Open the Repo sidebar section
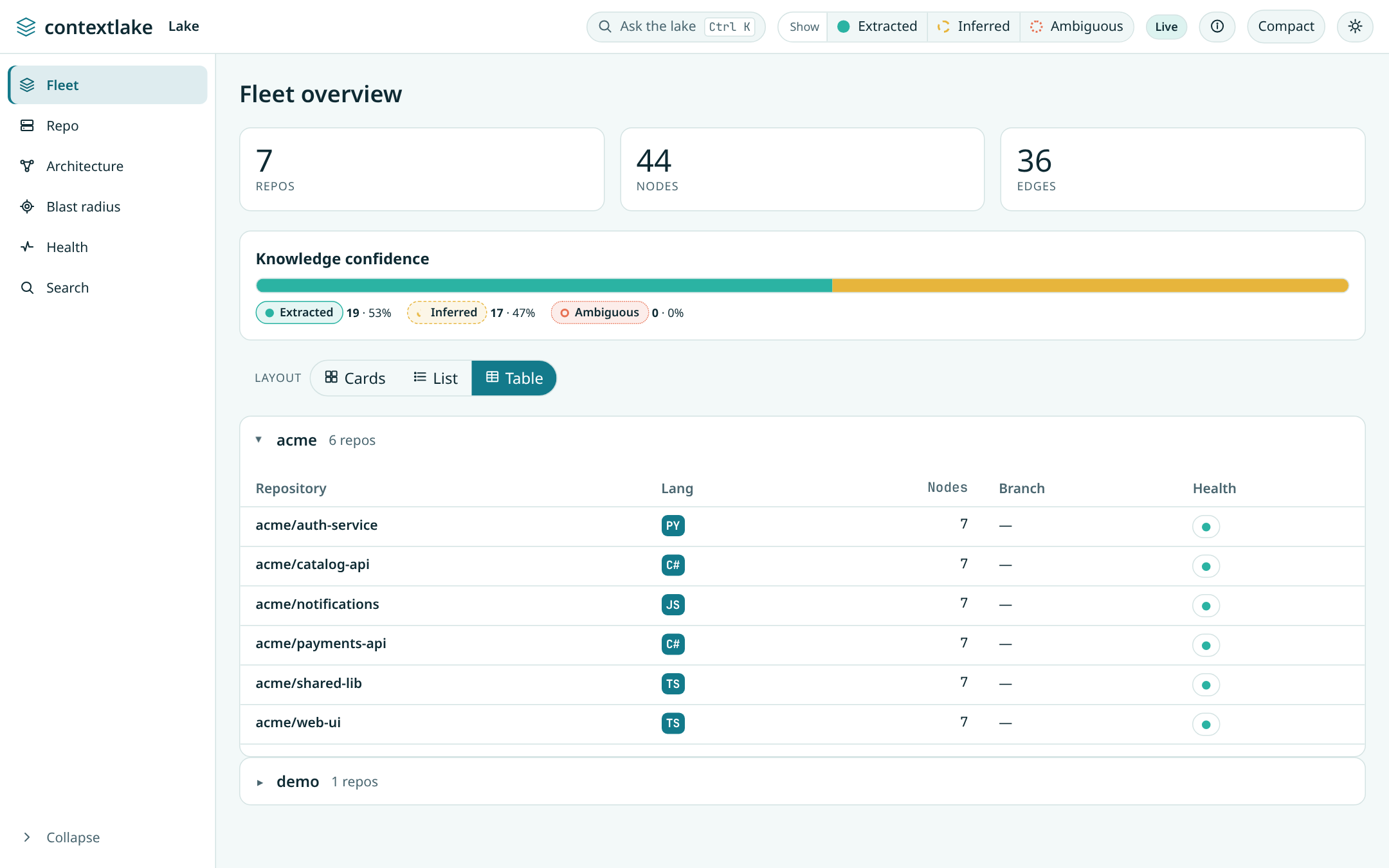This screenshot has height=868, width=1389. click(x=107, y=125)
